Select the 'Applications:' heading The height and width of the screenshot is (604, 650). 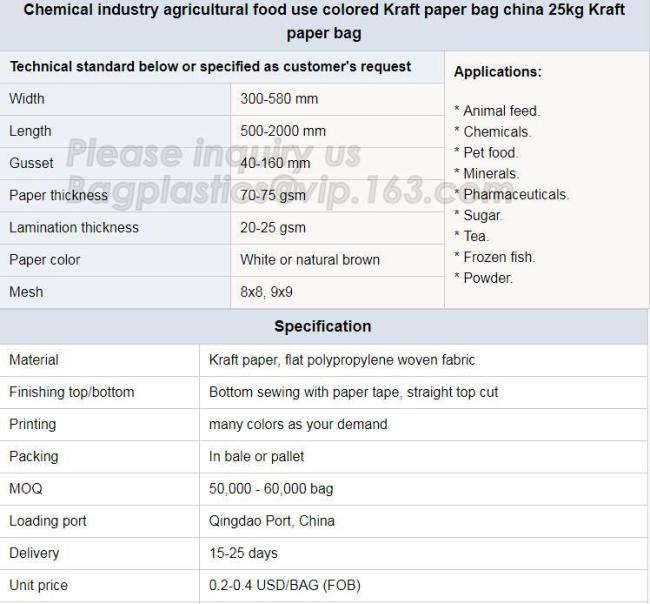point(497,72)
